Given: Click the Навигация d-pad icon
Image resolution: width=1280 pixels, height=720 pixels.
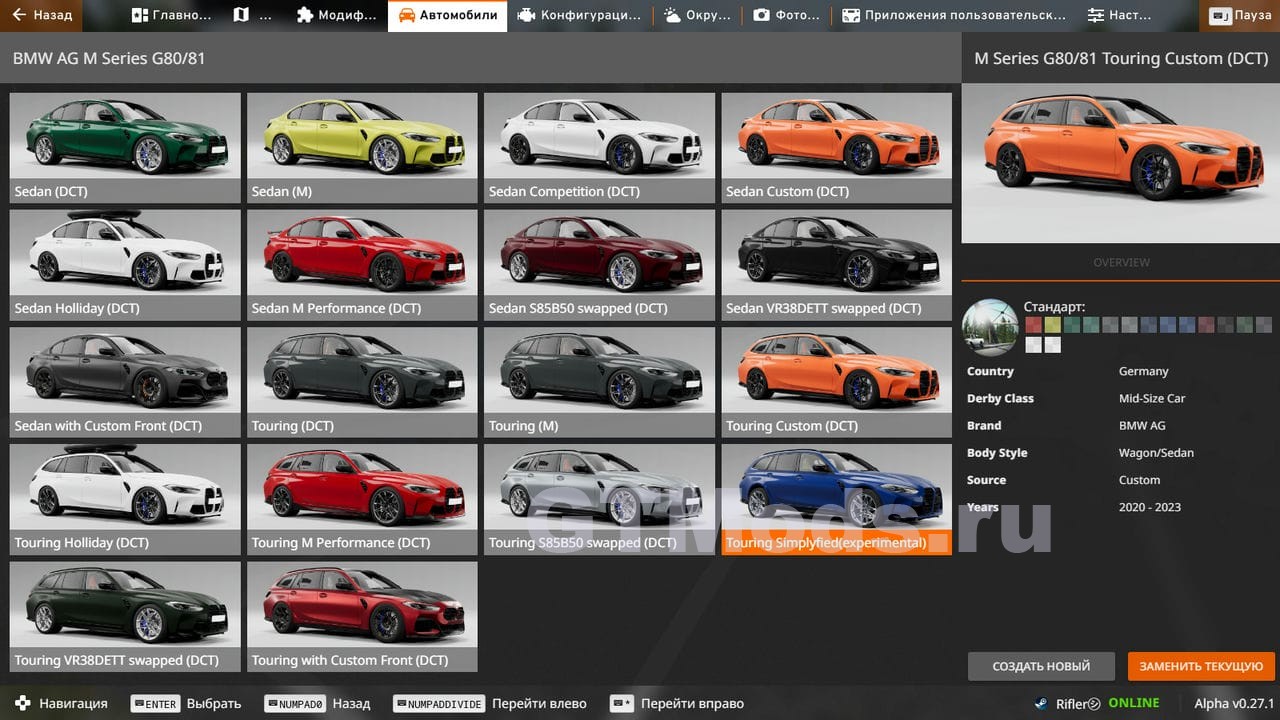Looking at the screenshot, I should pos(22,703).
